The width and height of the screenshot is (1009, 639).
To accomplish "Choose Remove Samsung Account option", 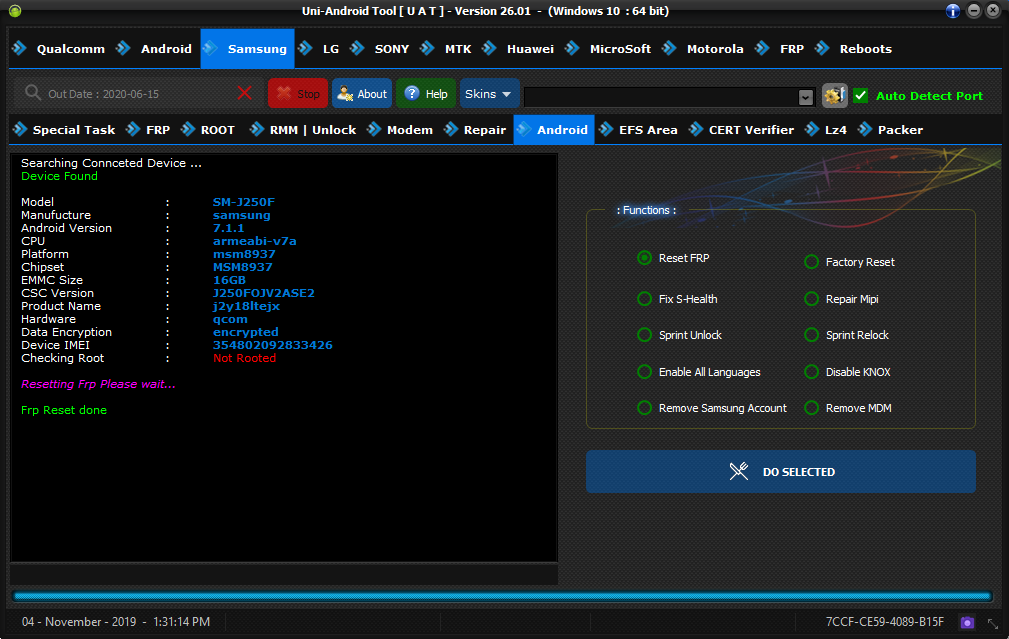I will 645,408.
